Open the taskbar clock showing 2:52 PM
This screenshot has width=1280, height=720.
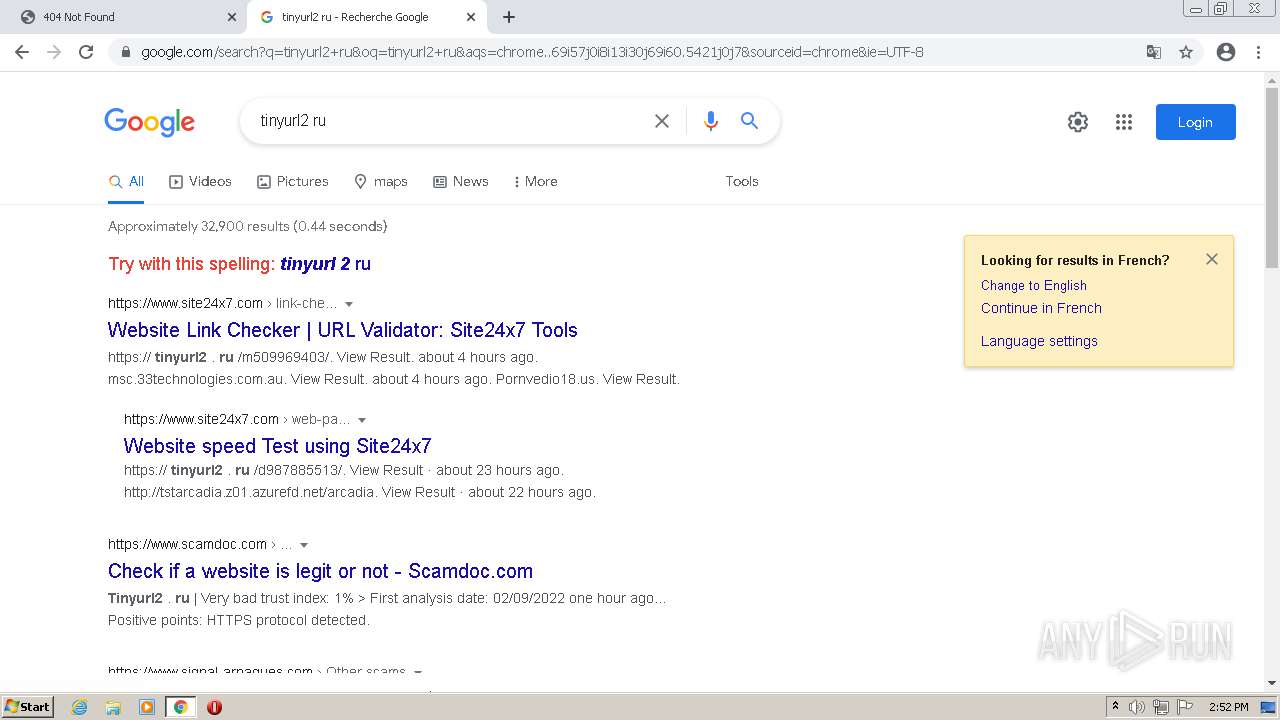1228,707
